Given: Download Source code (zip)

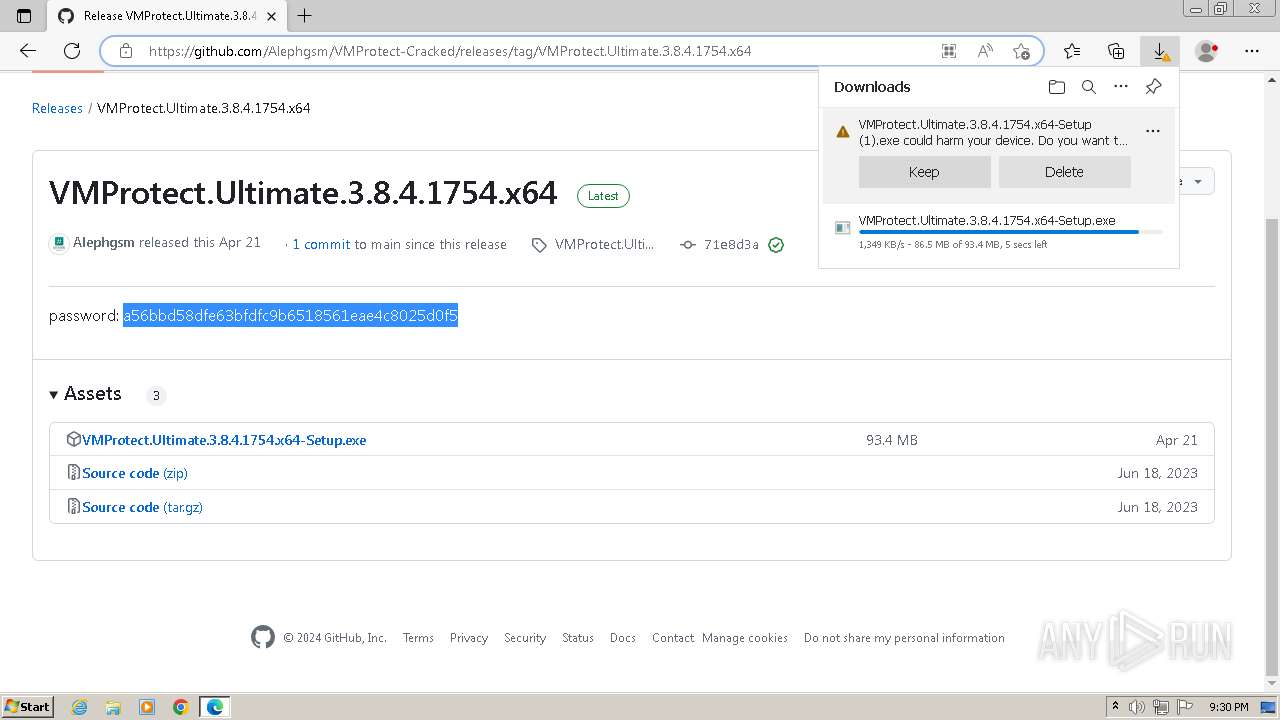Looking at the screenshot, I should click(135, 473).
